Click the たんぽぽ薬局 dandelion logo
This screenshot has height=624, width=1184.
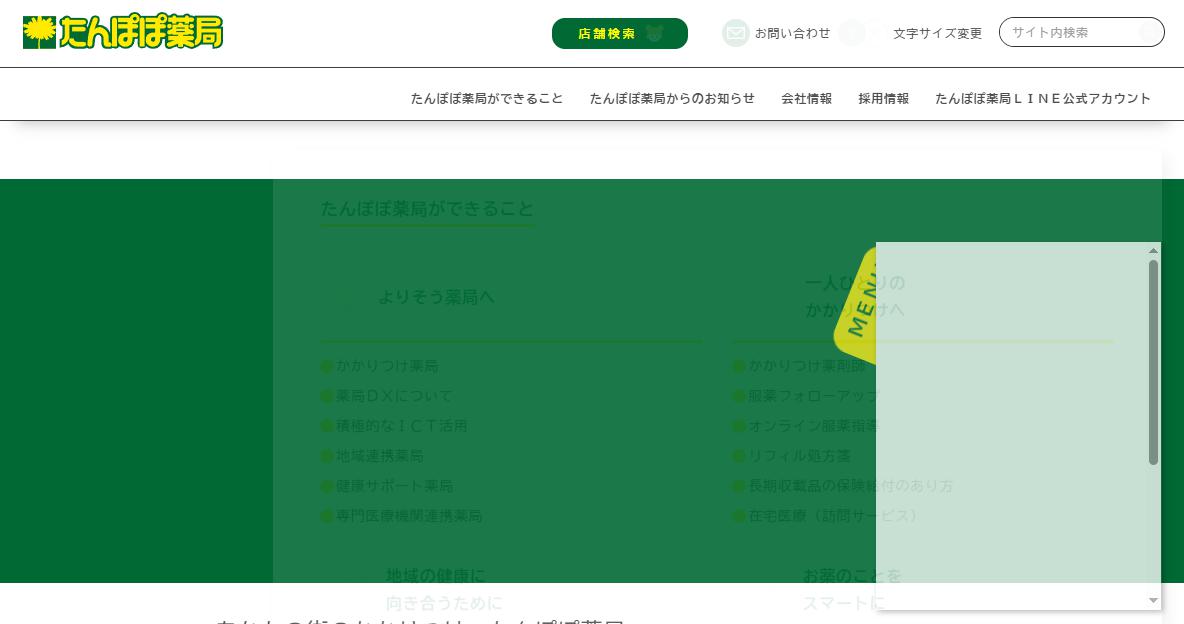click(x=123, y=32)
